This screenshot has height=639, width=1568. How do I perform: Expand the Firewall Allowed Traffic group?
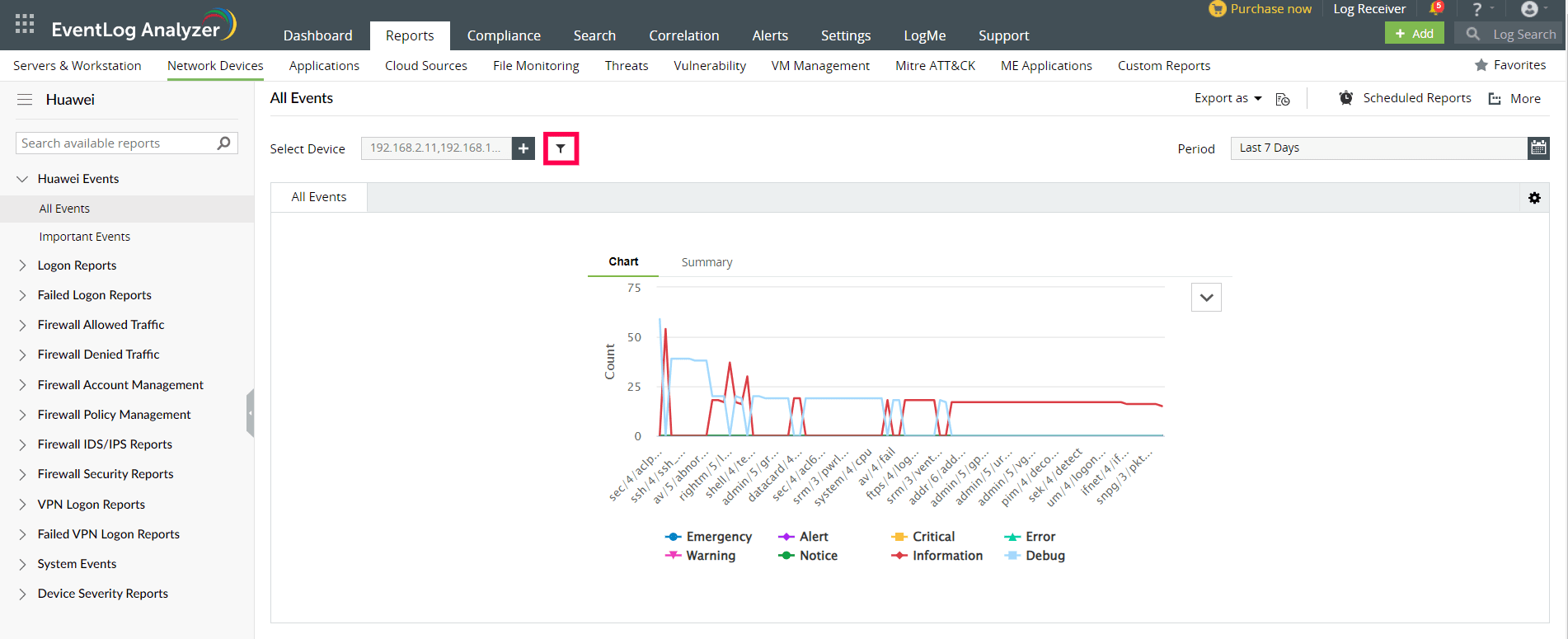coord(22,325)
